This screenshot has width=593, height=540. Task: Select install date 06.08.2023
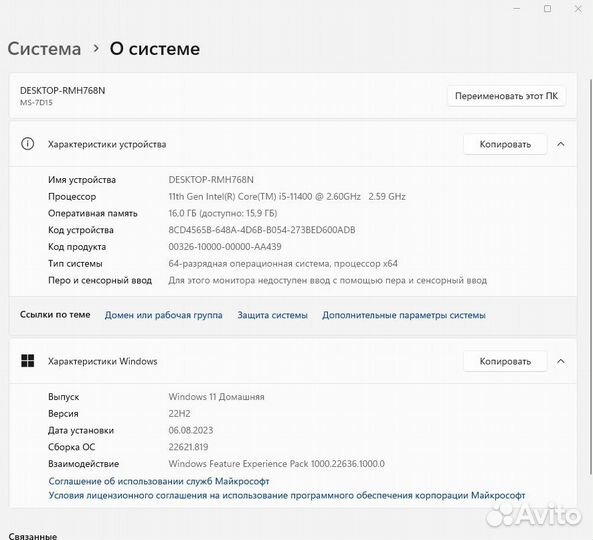191,430
